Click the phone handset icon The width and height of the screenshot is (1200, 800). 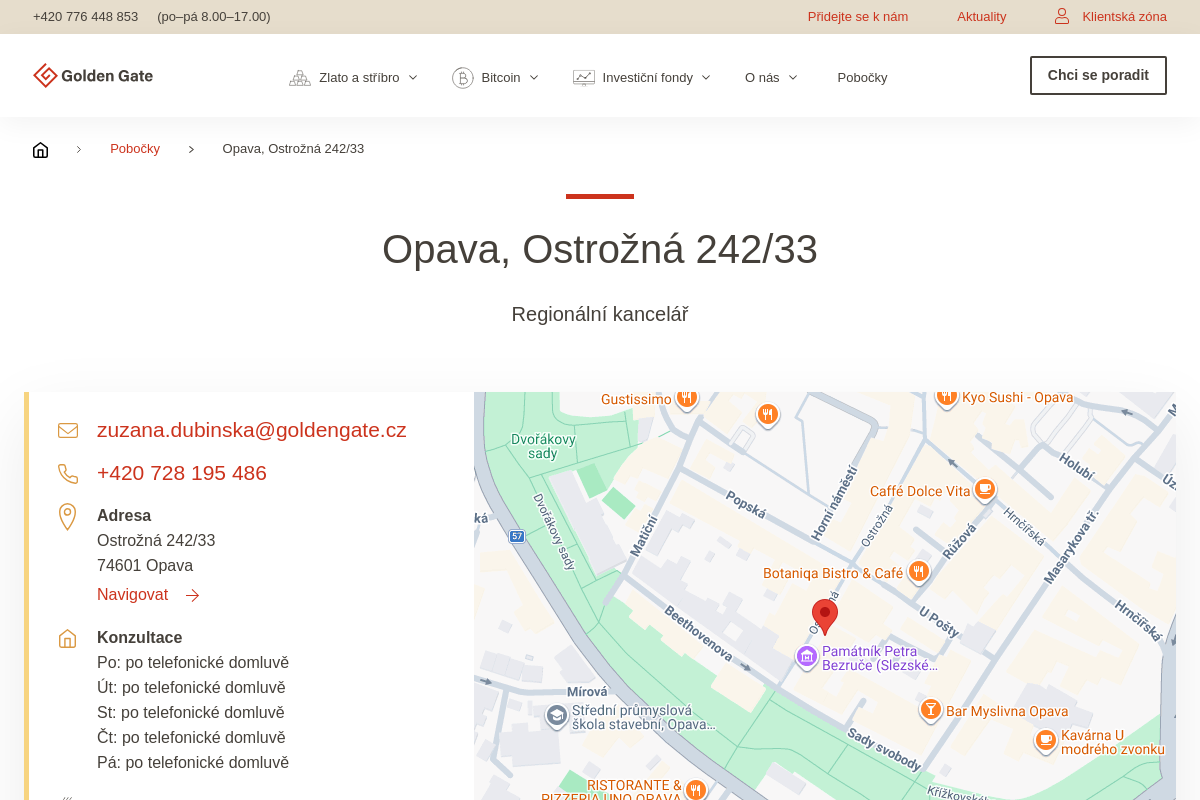pos(68,474)
